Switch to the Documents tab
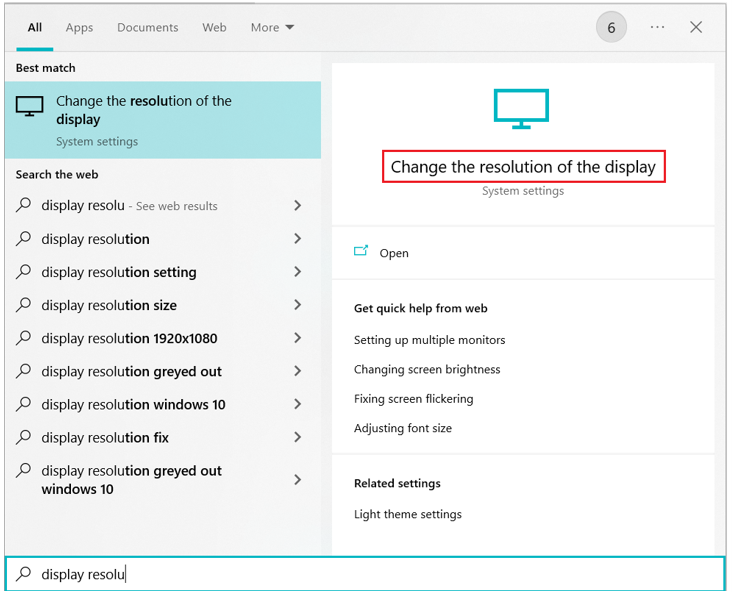The width and height of the screenshot is (732, 592). coord(147,28)
